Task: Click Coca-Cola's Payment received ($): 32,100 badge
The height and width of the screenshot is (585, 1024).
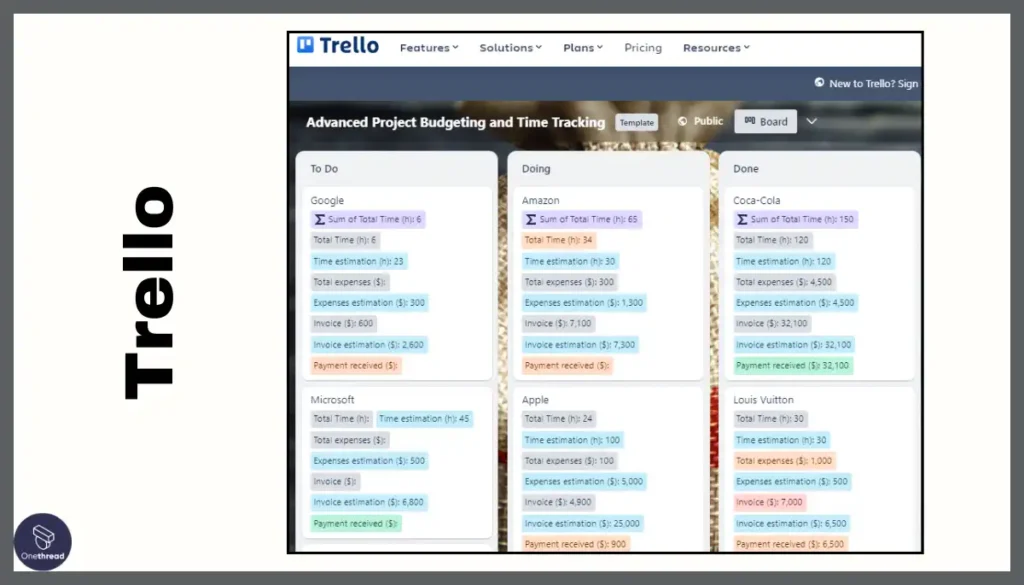Action: click(x=793, y=366)
